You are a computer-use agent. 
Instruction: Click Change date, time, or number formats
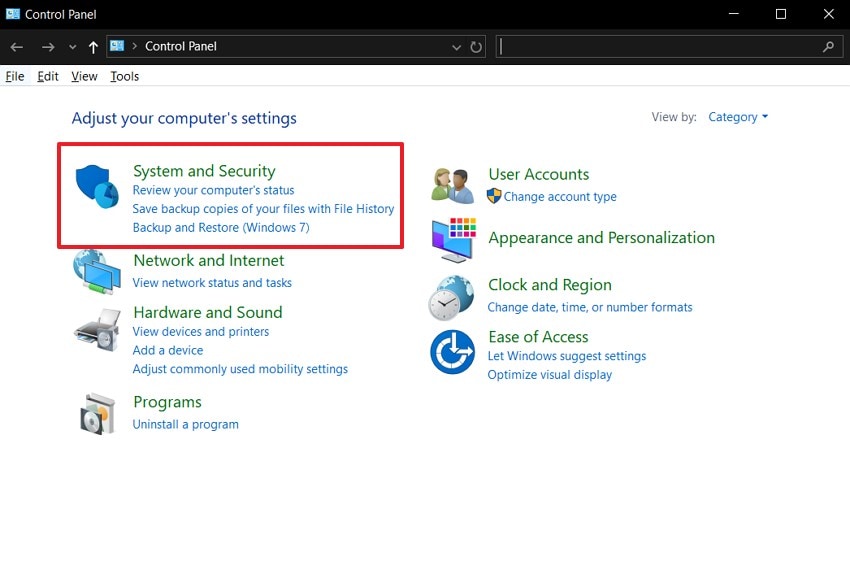(590, 307)
